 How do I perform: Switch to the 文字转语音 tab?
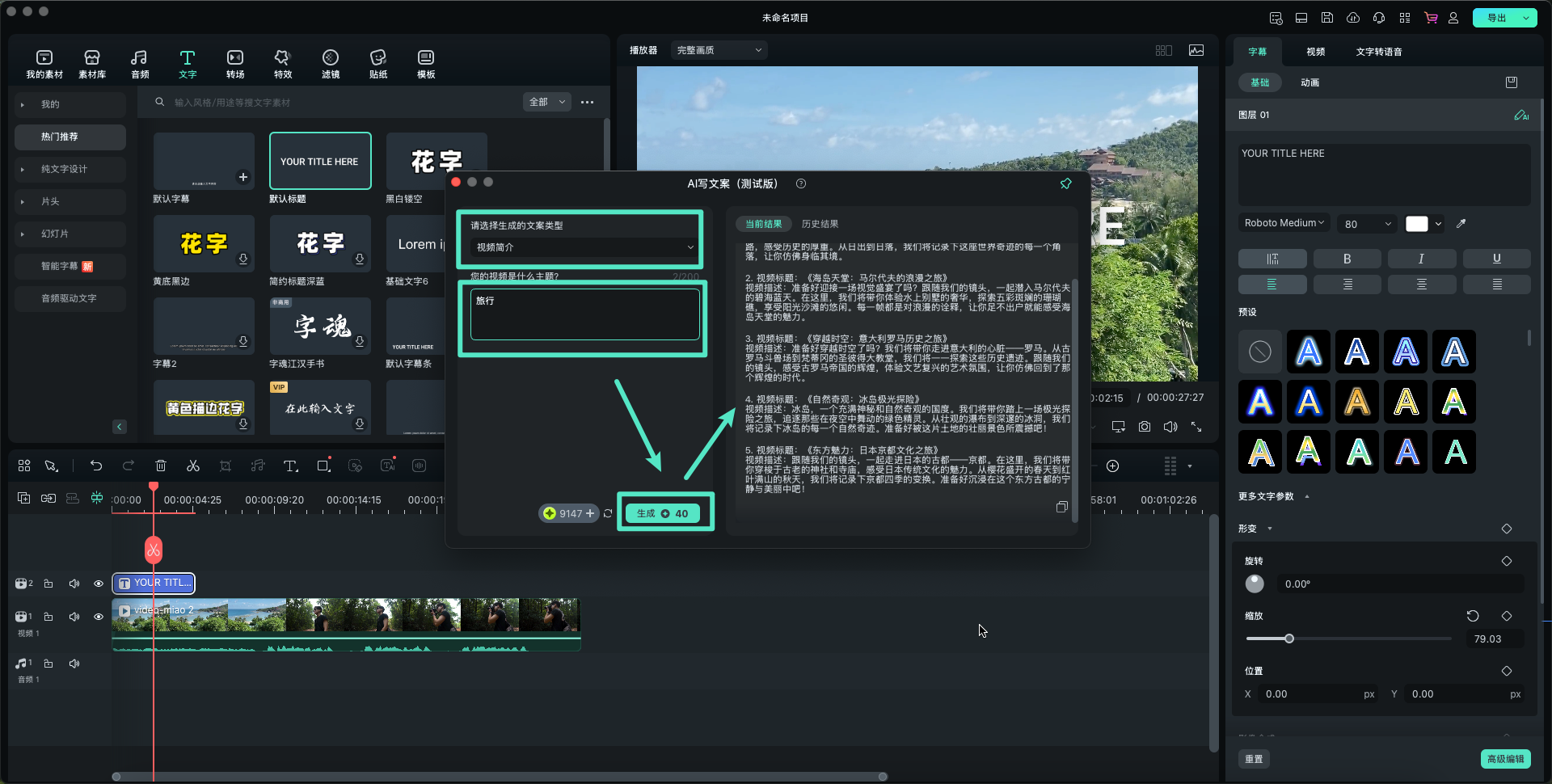click(x=1378, y=52)
